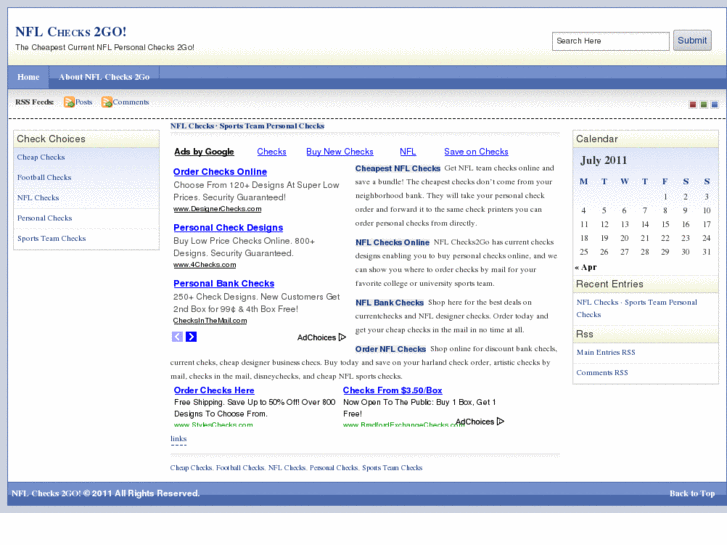Click the Save on Checks ad link
This screenshot has height=545, width=727.
476,152
